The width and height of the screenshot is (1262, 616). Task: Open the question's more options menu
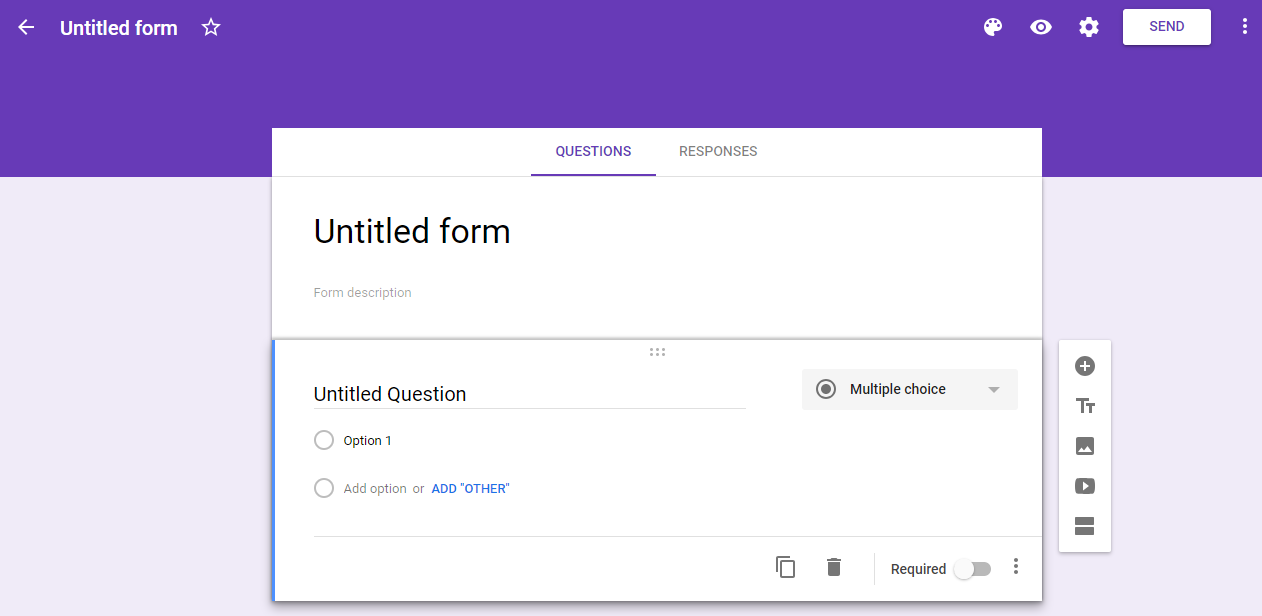coord(1016,567)
